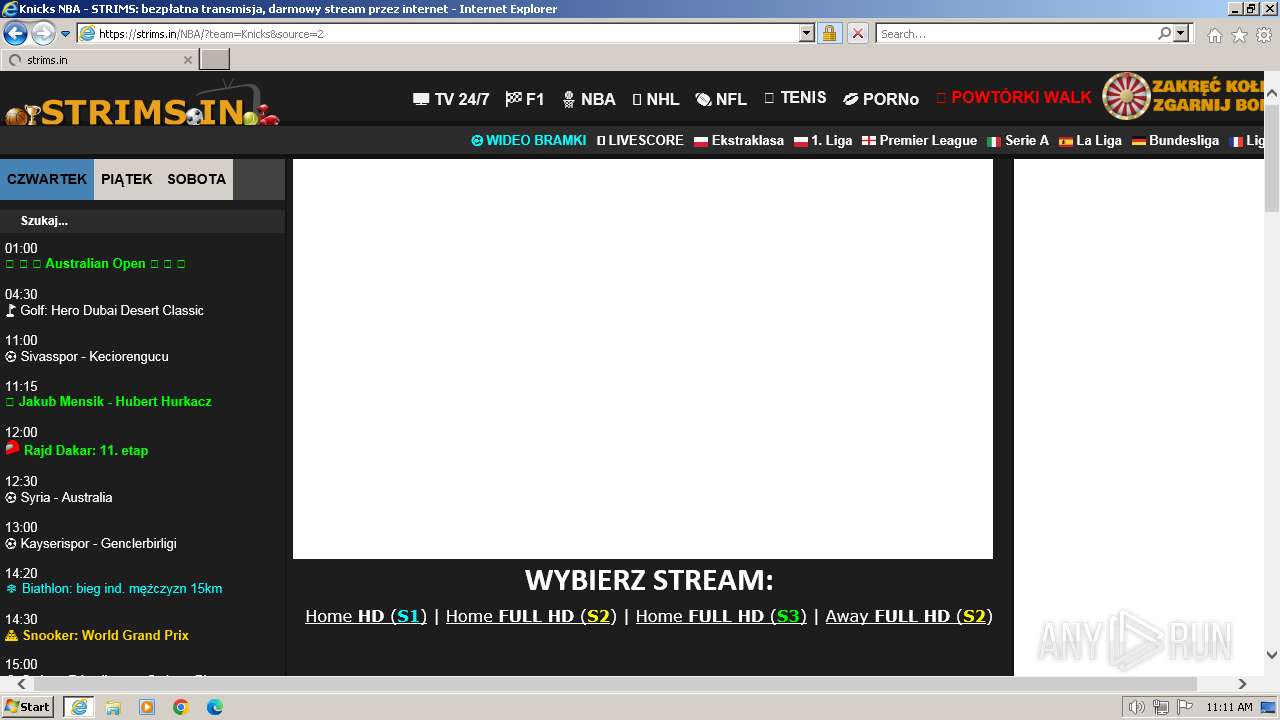
Task: Open the NHL menu item
Action: tap(656, 99)
